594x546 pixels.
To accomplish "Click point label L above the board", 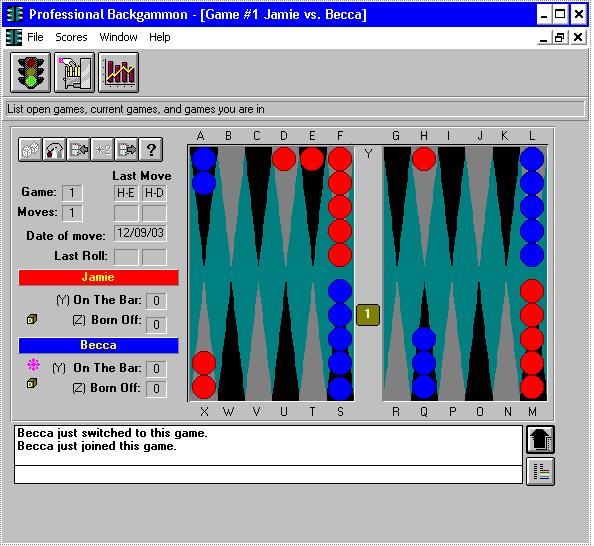I will pyautogui.click(x=532, y=136).
